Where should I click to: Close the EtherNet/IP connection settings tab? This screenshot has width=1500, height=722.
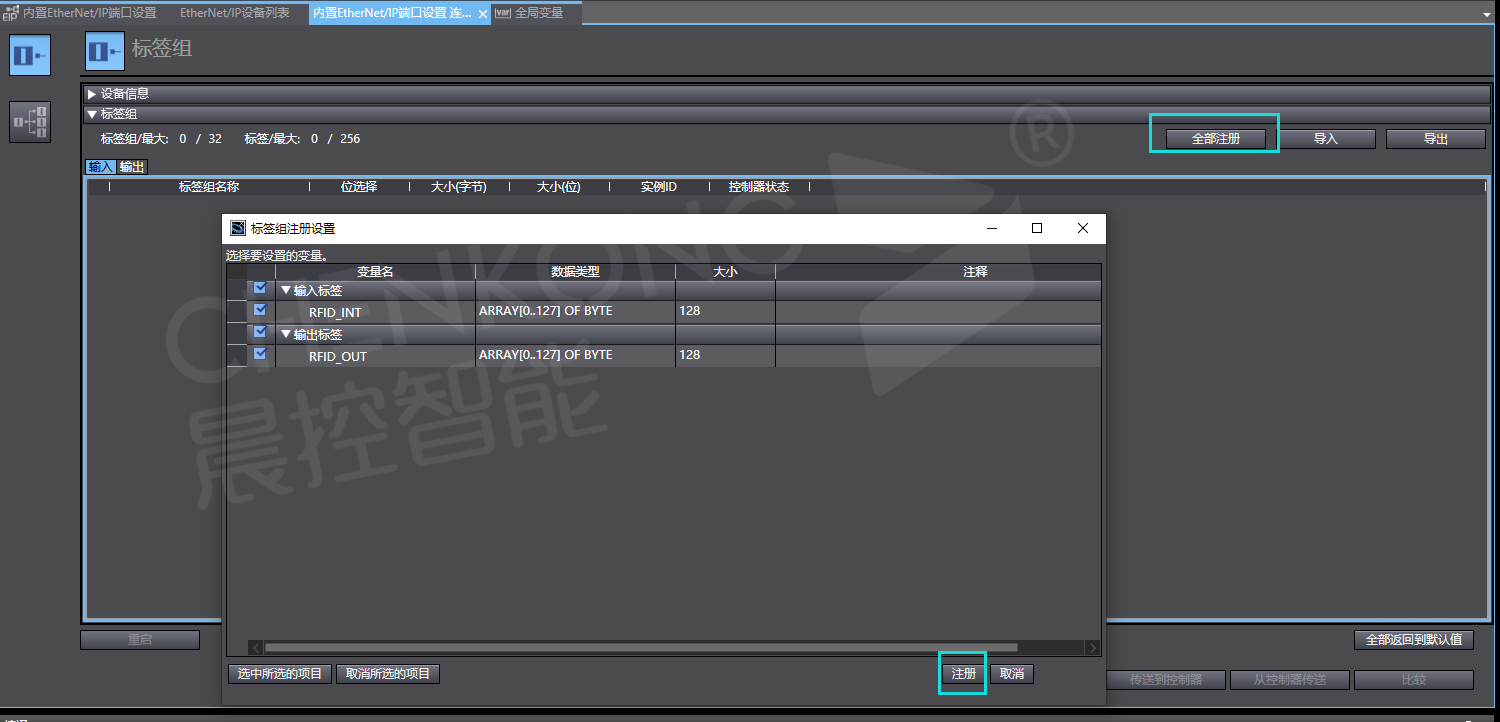482,14
